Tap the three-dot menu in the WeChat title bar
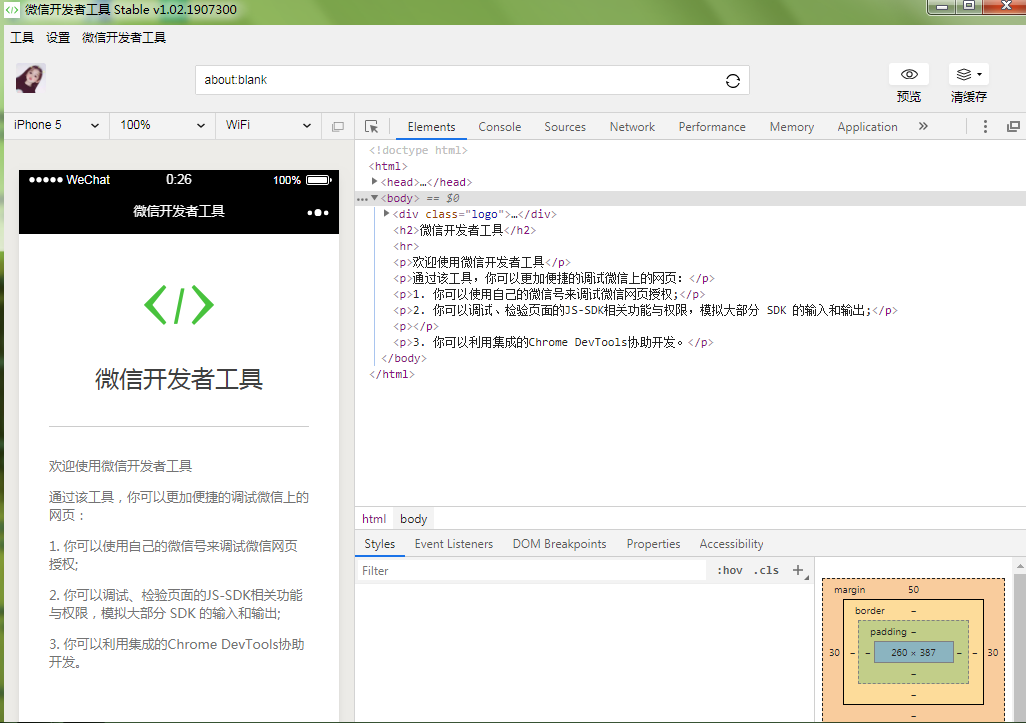Screen dimensions: 1026x723 pos(318,212)
